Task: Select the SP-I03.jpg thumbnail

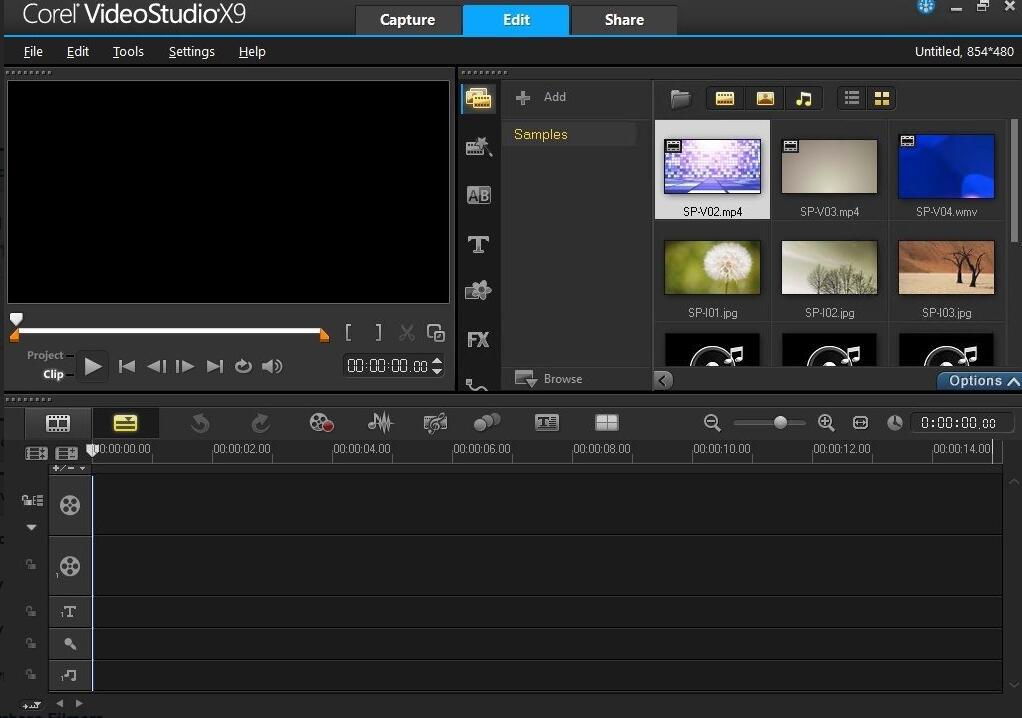Action: (x=946, y=269)
